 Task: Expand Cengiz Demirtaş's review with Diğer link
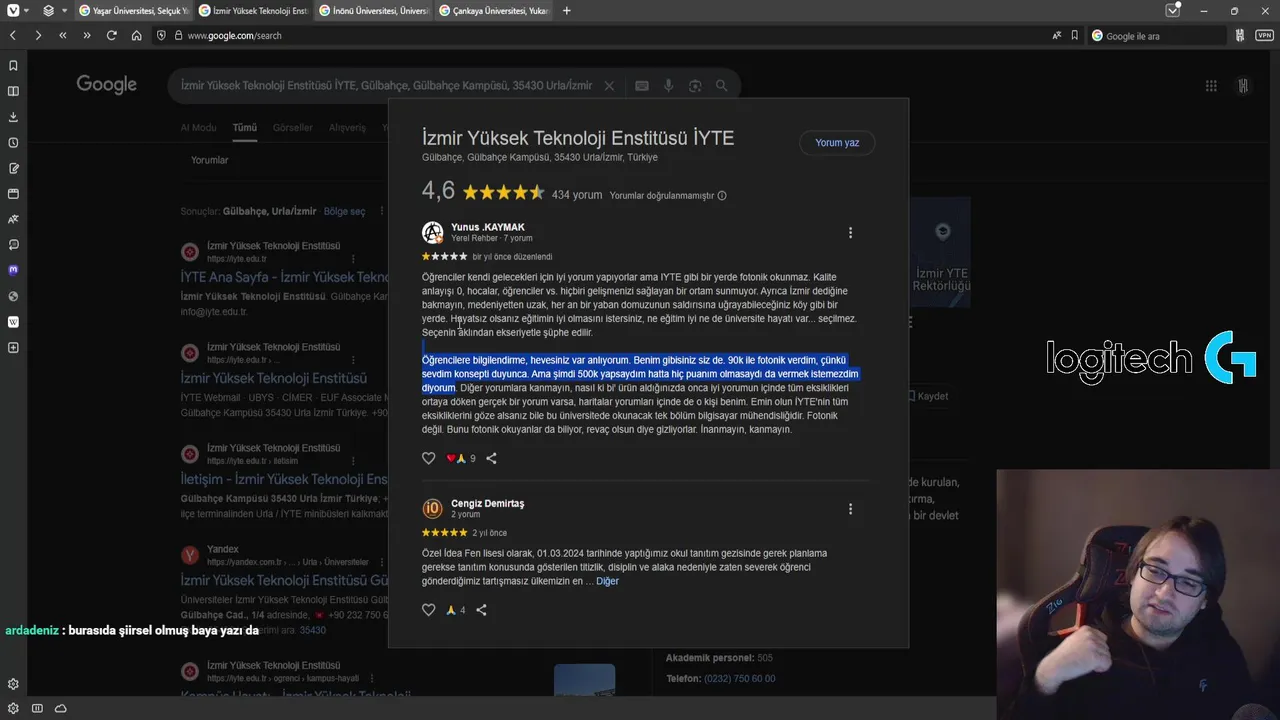(607, 581)
